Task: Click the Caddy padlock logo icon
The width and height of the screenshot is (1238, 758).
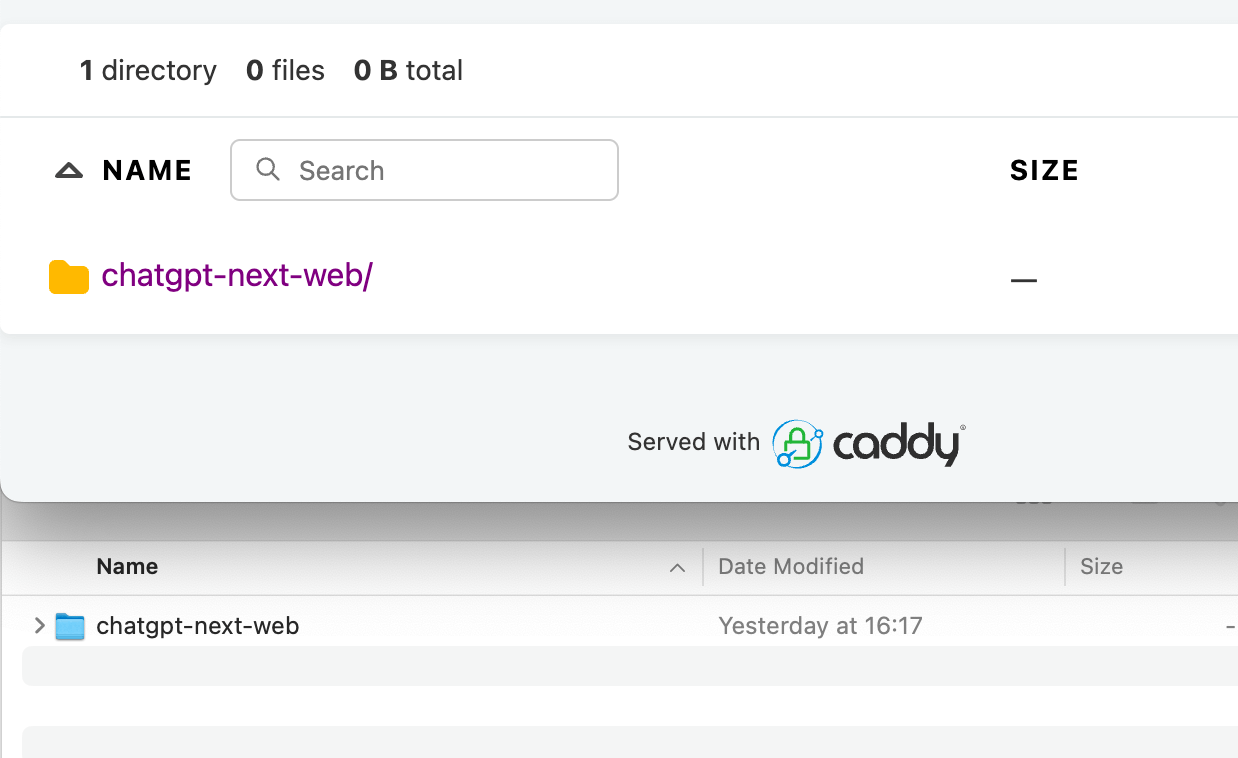Action: point(797,444)
